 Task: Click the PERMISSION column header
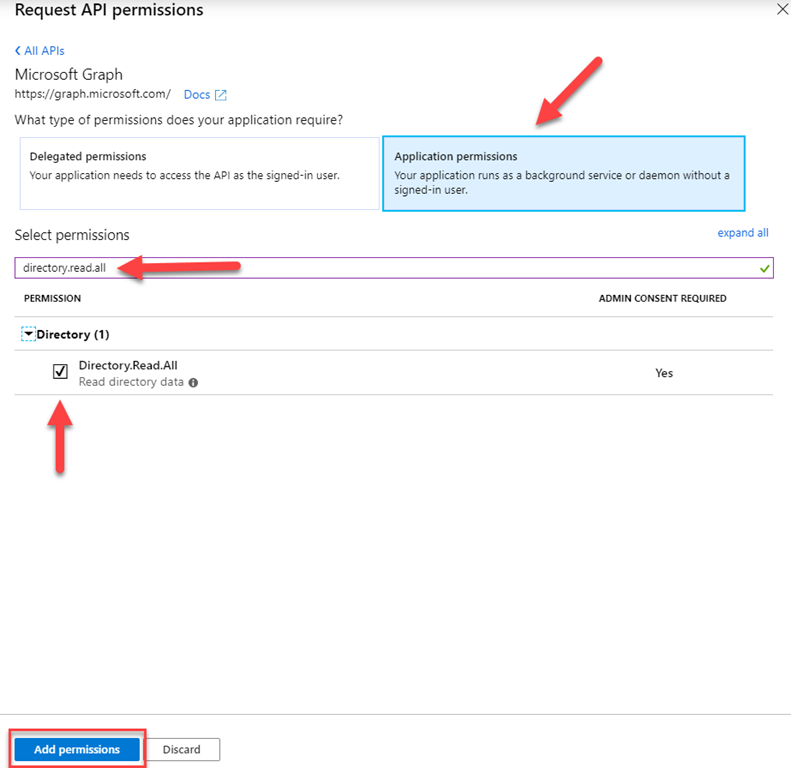coord(52,299)
